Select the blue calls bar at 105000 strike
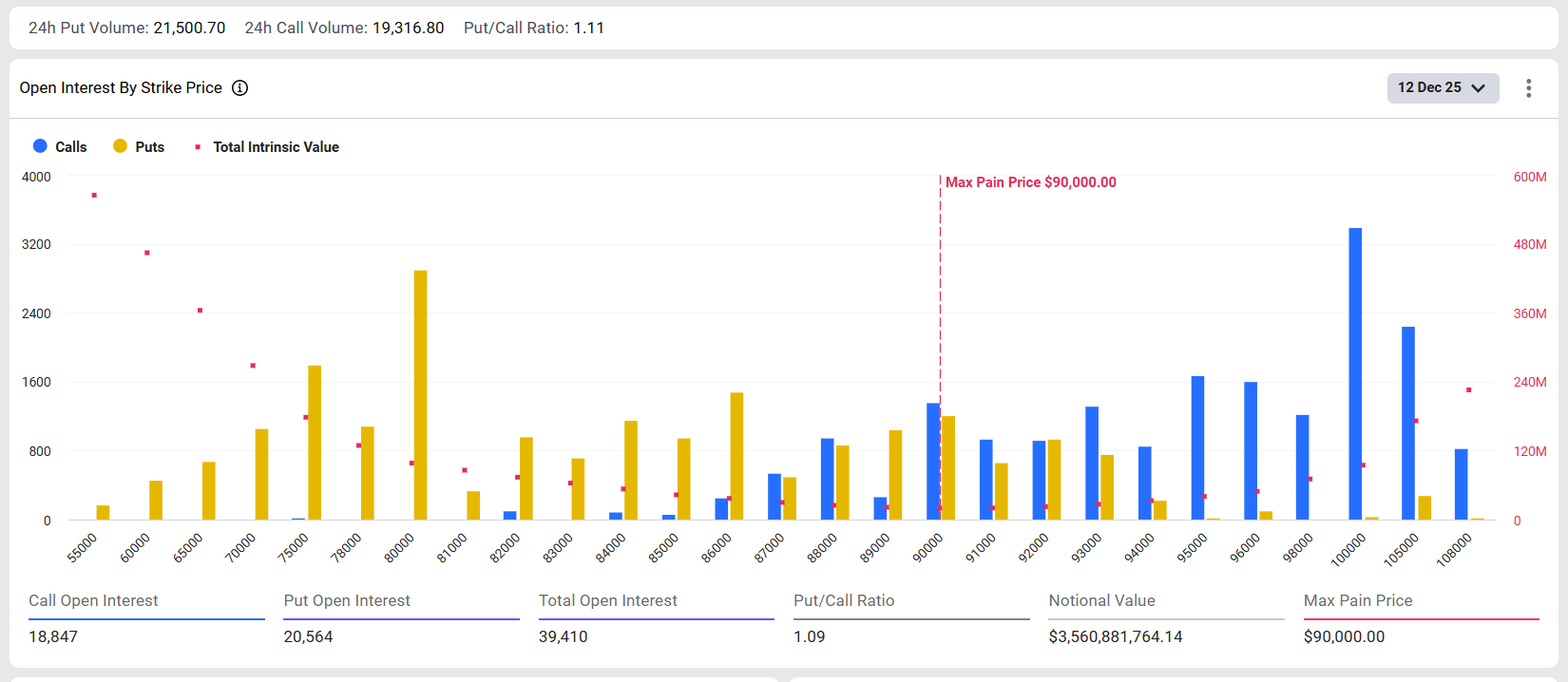 [1407, 423]
